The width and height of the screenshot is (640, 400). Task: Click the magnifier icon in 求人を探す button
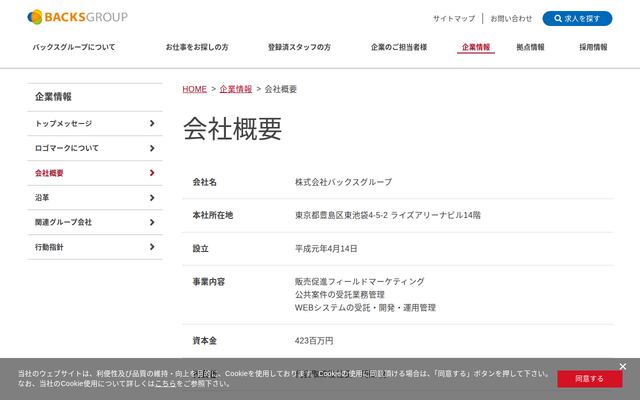click(x=558, y=18)
